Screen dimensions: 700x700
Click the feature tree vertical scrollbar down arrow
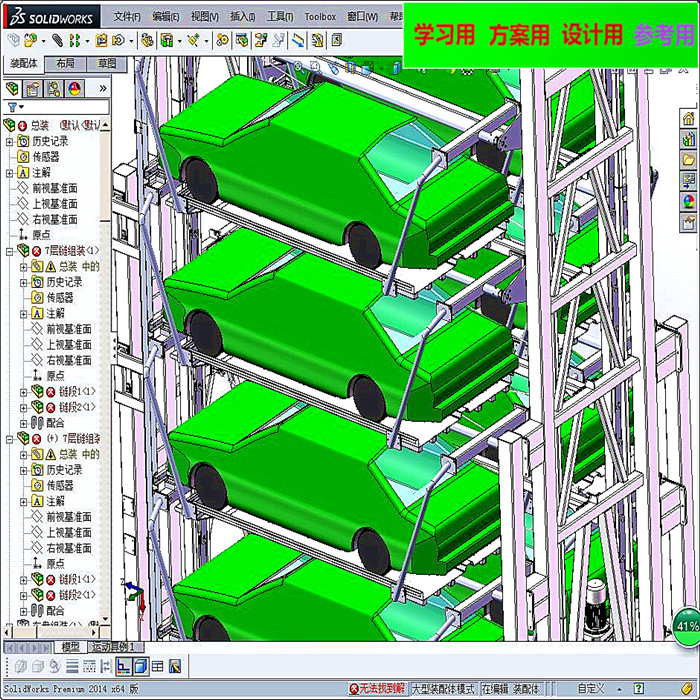coord(105,619)
